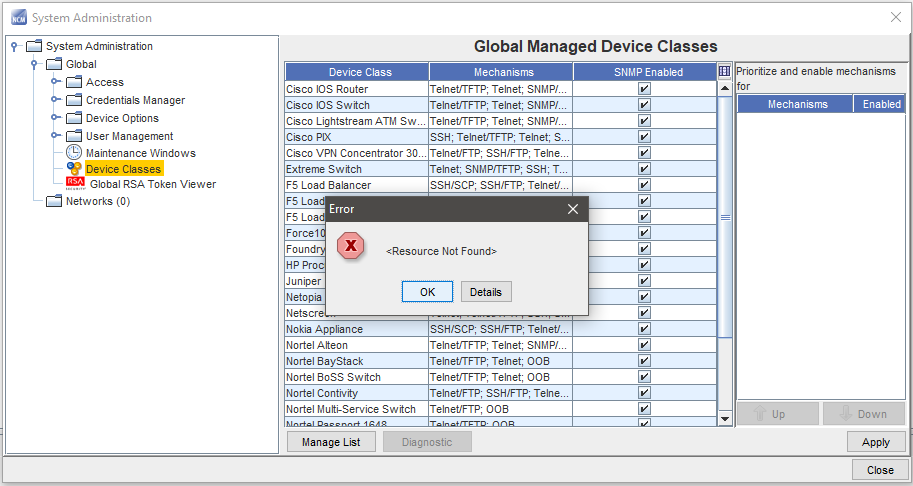Viewport: 913px width, 486px height.
Task: Expand the Access tree node
Action: (55, 82)
